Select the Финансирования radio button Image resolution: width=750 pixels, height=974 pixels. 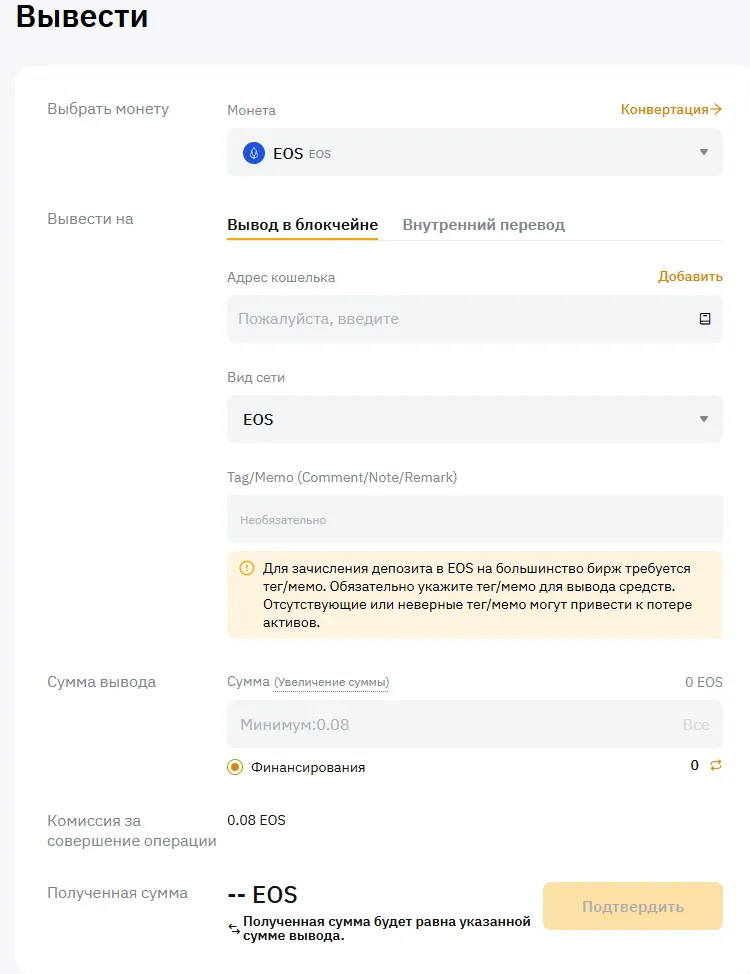point(235,767)
